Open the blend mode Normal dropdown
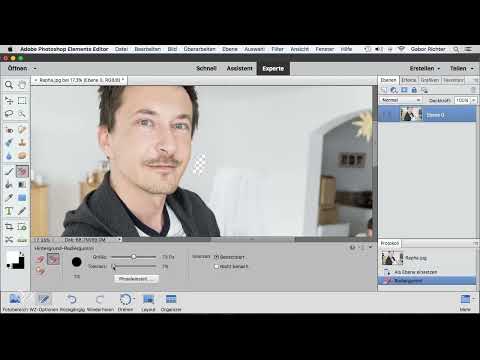 point(400,100)
